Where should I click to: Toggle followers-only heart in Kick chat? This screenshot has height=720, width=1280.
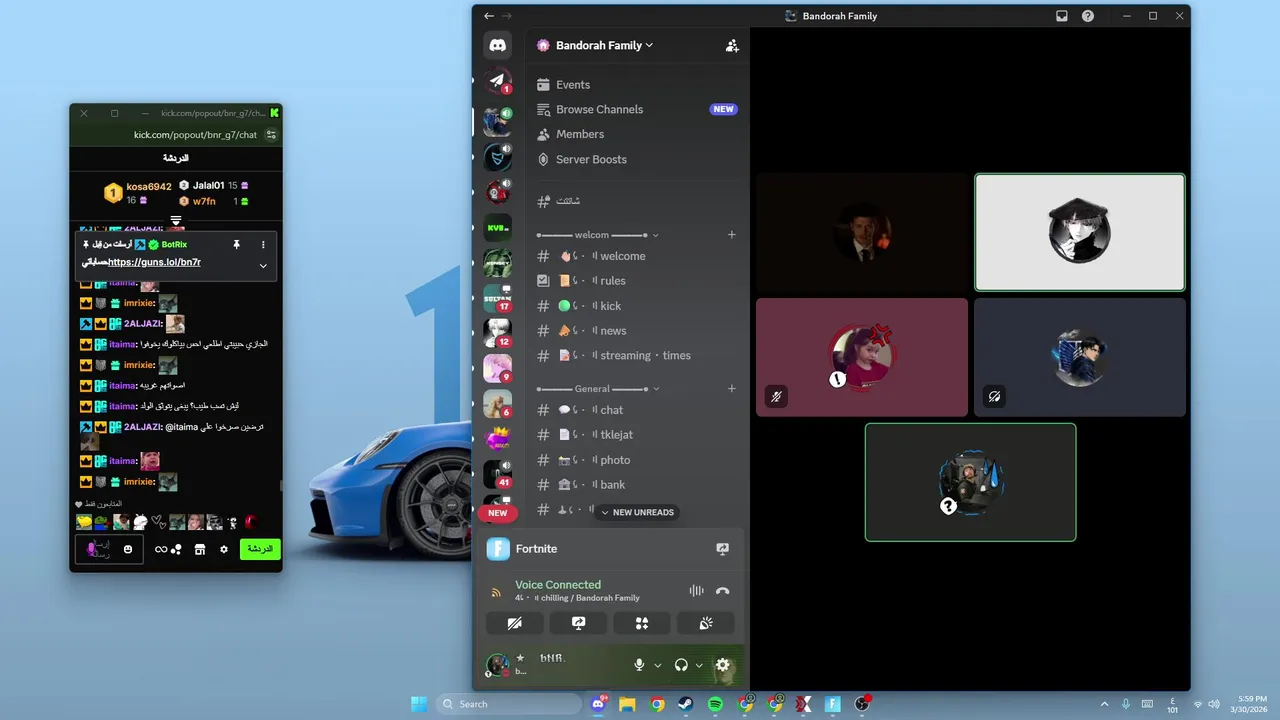[79, 504]
